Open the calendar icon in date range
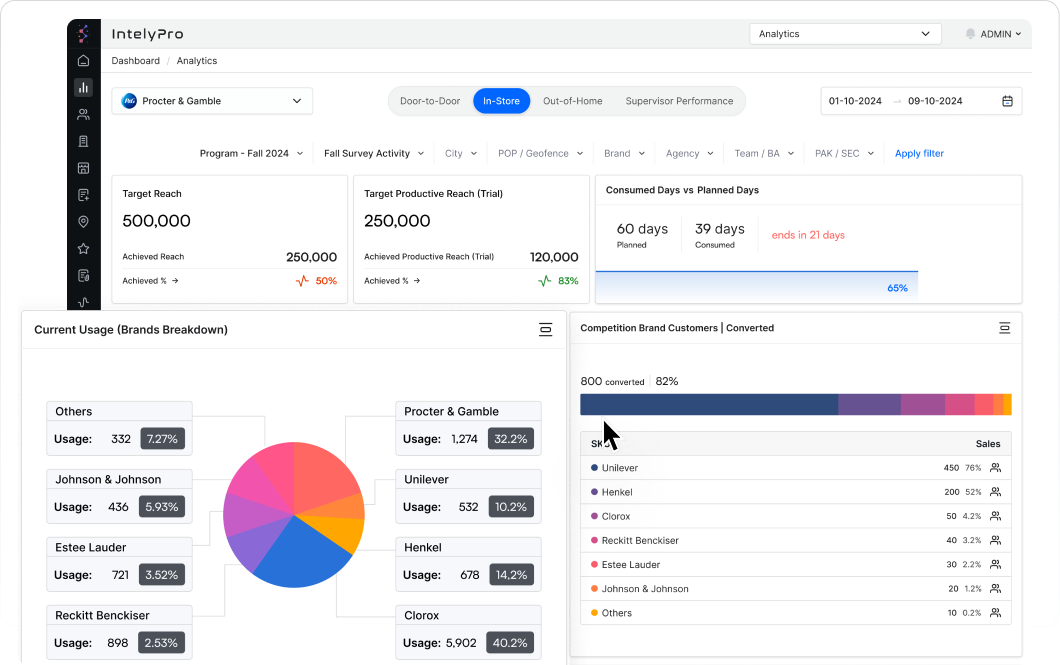Viewport: 1060px width, 665px height. pyautogui.click(x=1007, y=101)
